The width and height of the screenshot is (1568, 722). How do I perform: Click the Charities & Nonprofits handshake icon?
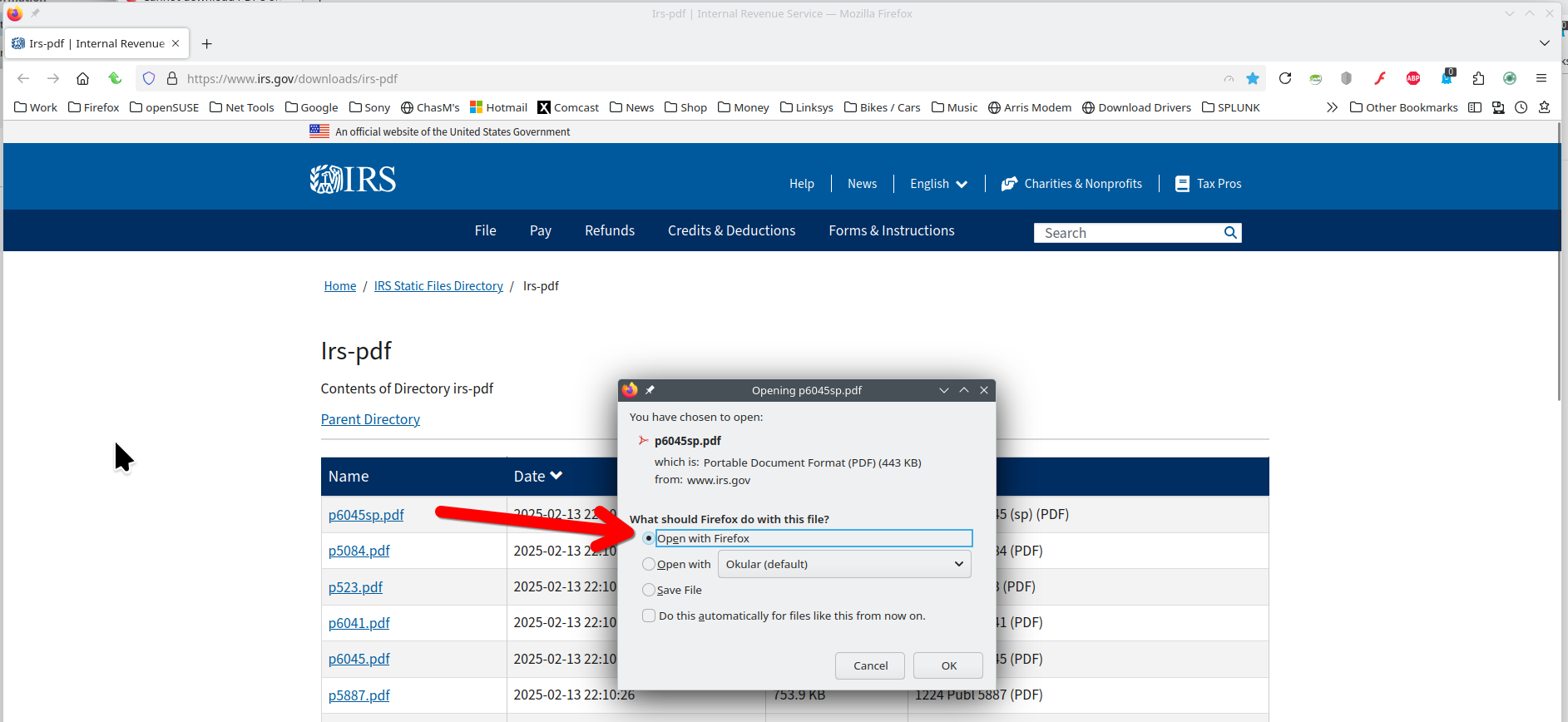tap(1009, 184)
